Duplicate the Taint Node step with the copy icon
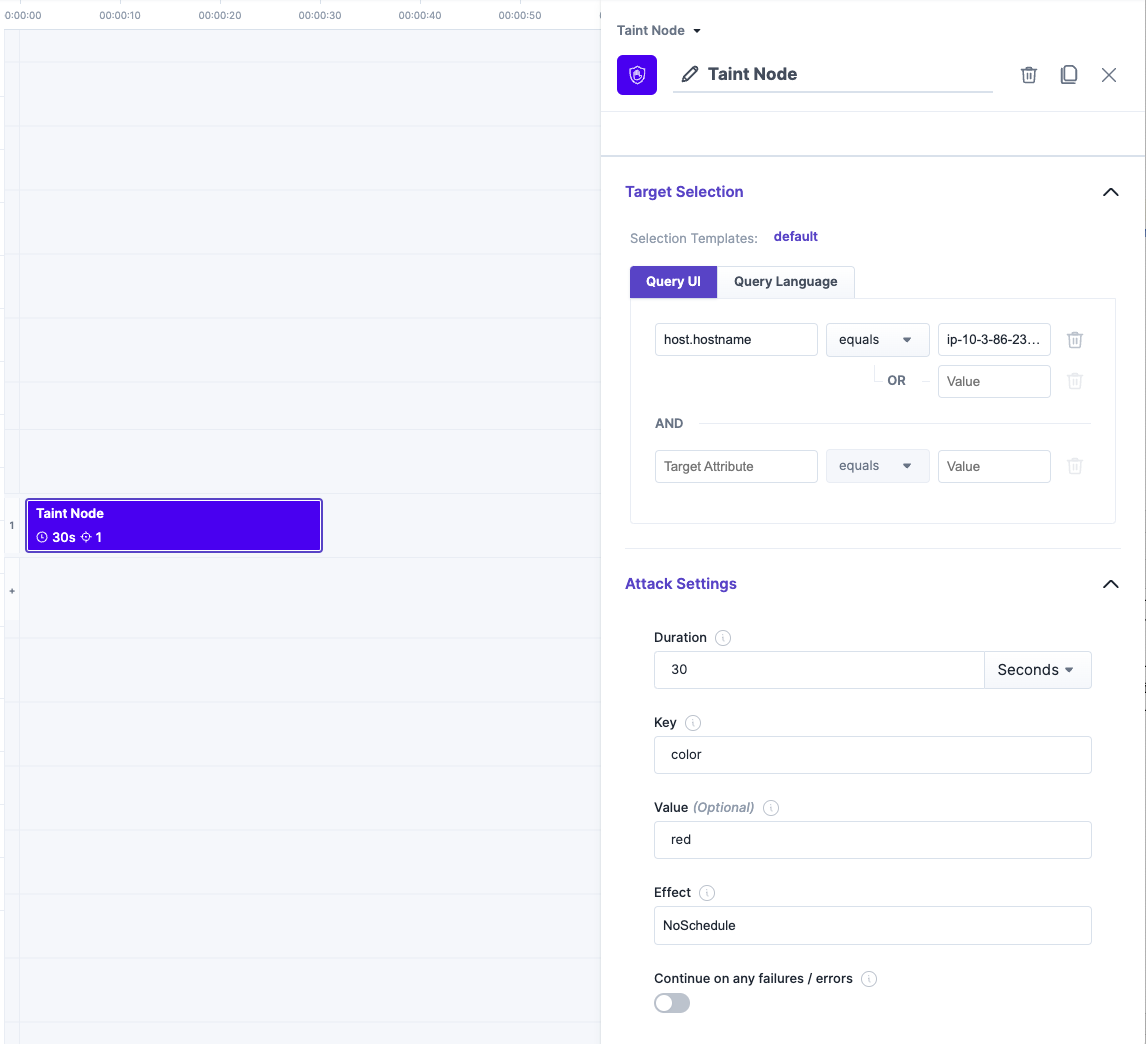Screen dimensions: 1146x1044 coord(1069,75)
